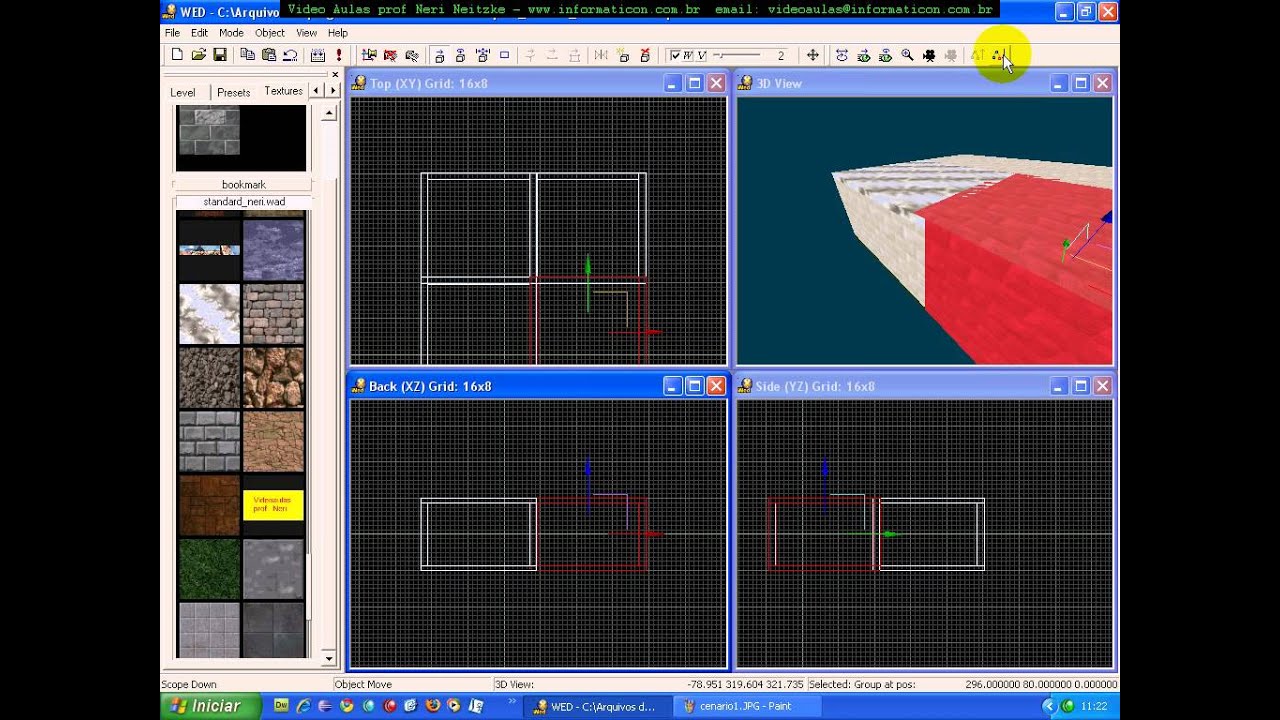This screenshot has height=720, width=1280.
Task: Select the Move object tool
Action: tap(439, 55)
